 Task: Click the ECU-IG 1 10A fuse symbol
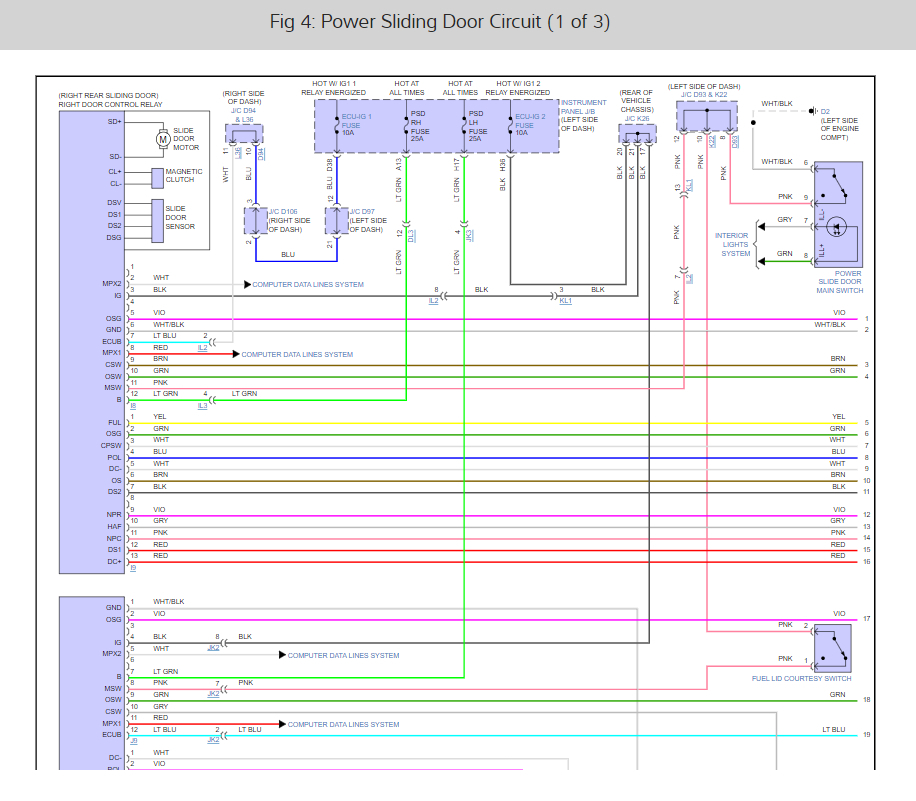click(x=336, y=128)
